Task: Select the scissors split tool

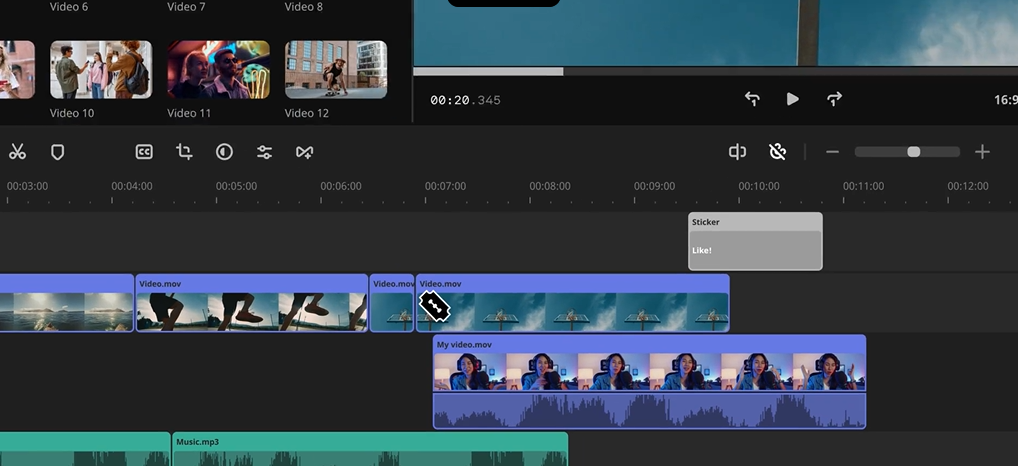Action: click(x=17, y=152)
